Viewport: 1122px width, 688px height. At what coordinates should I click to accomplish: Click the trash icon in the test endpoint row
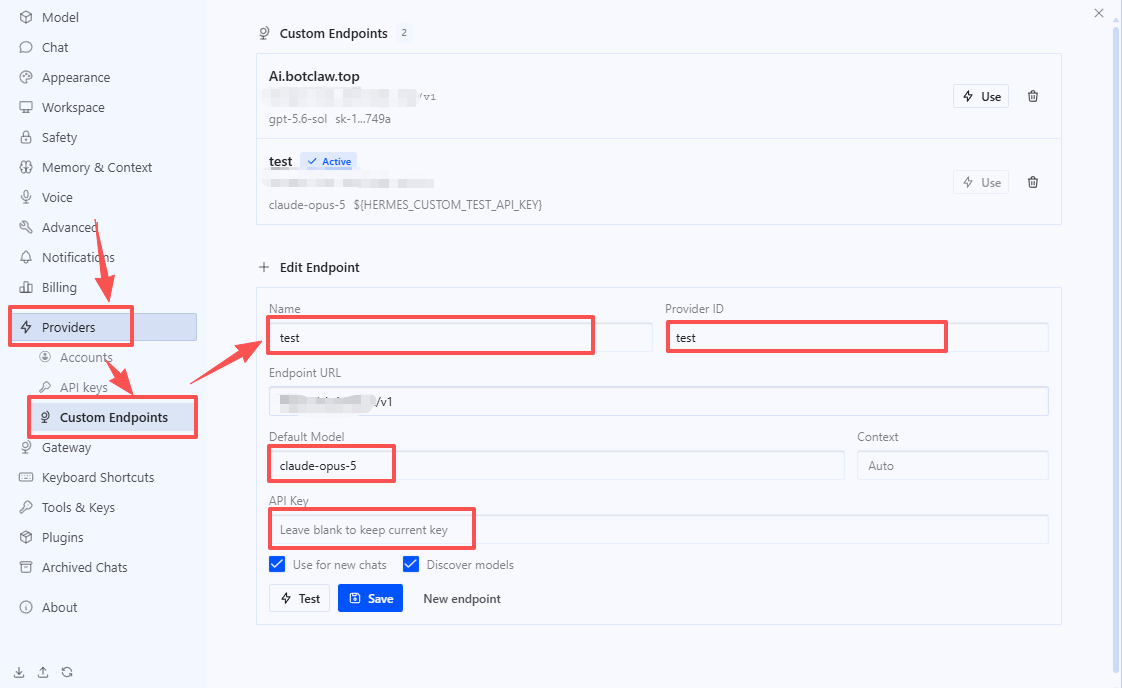1033,182
